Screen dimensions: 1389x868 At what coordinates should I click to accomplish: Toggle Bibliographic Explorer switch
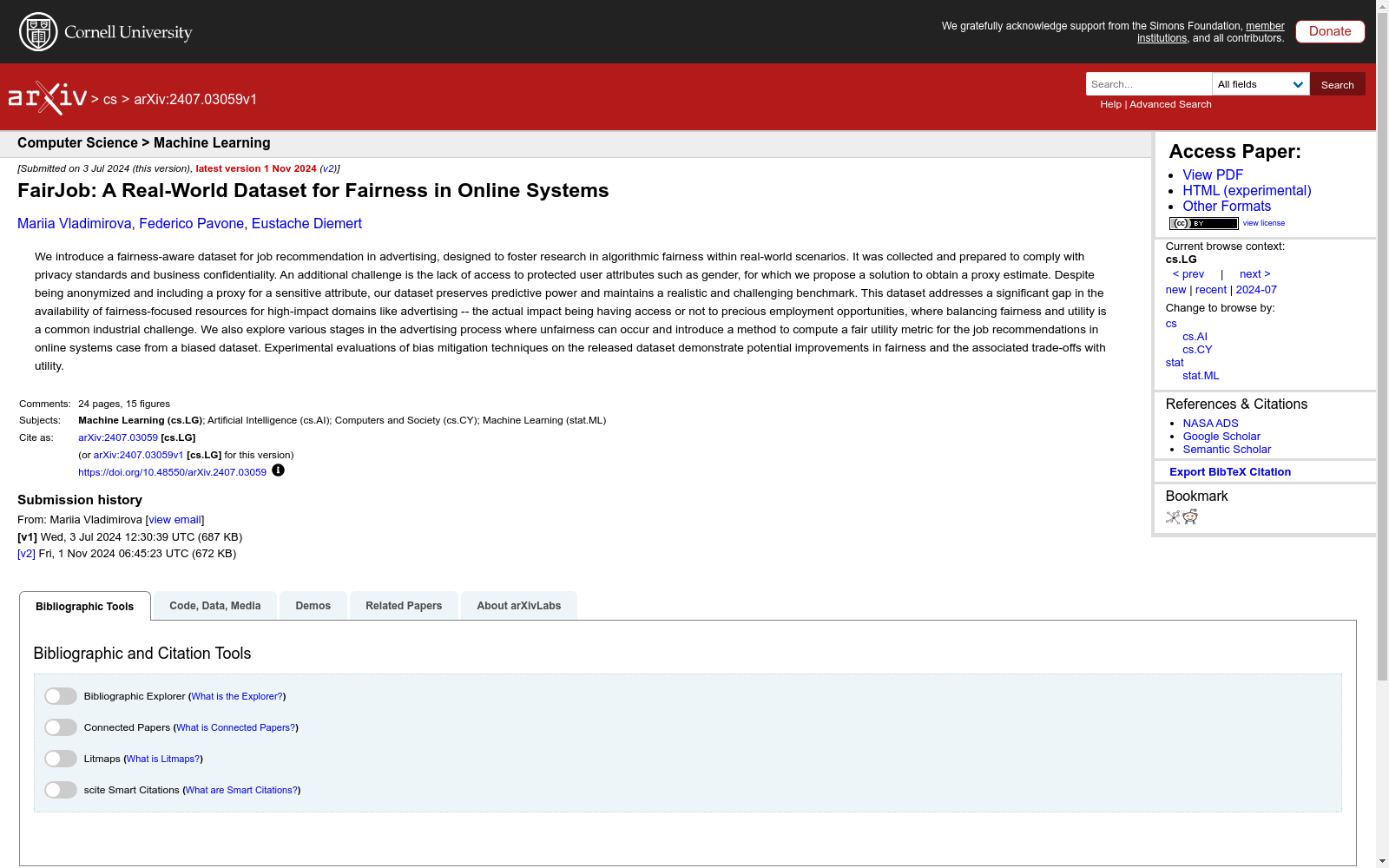(61, 696)
